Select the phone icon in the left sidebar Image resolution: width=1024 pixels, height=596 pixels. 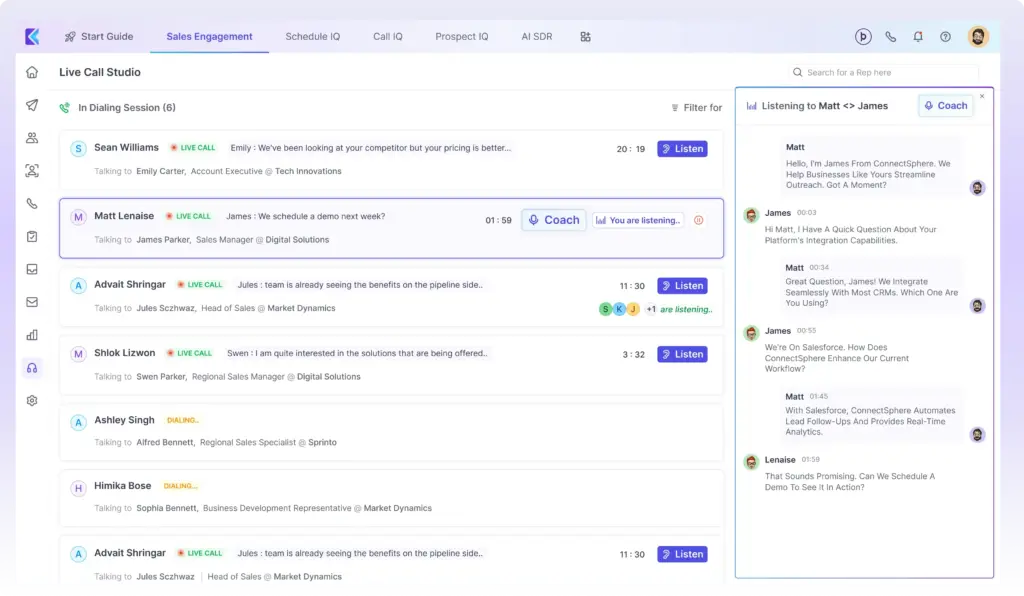point(31,203)
